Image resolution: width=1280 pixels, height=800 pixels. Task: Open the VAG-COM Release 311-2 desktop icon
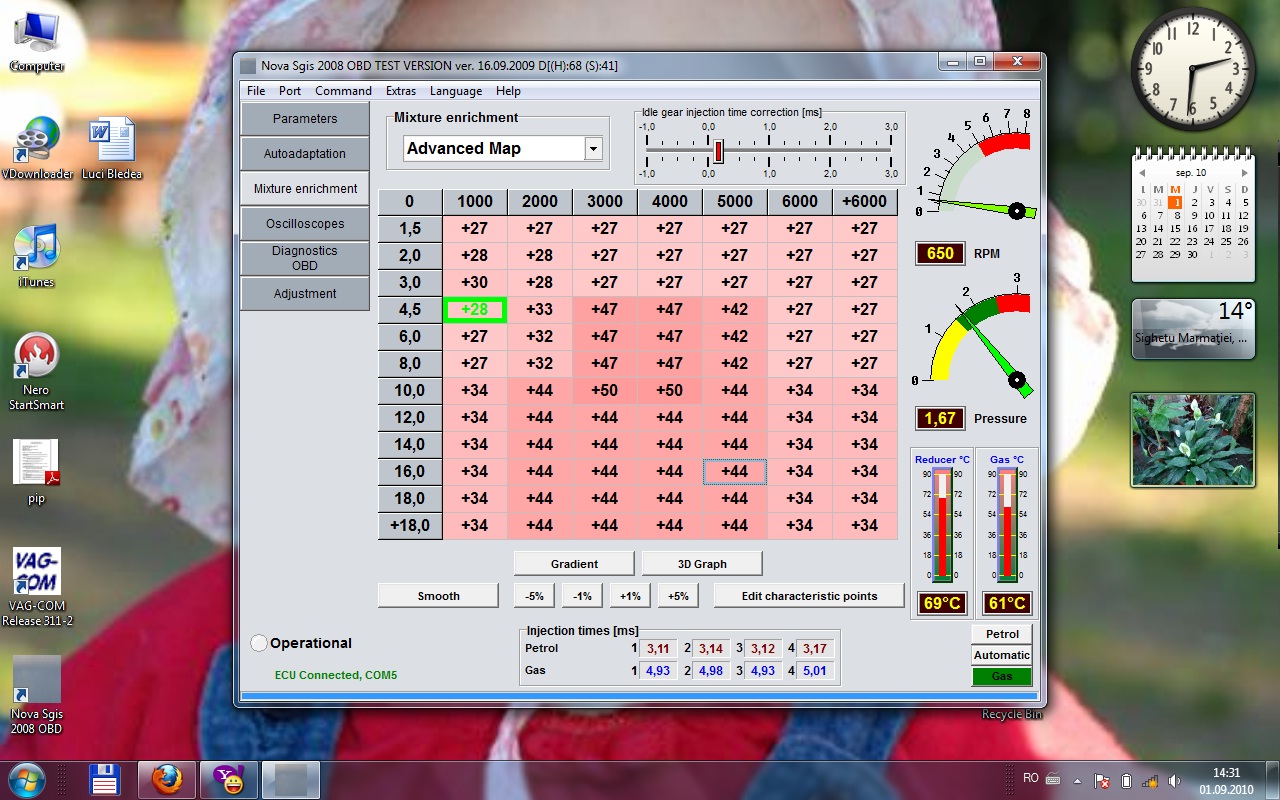37,572
